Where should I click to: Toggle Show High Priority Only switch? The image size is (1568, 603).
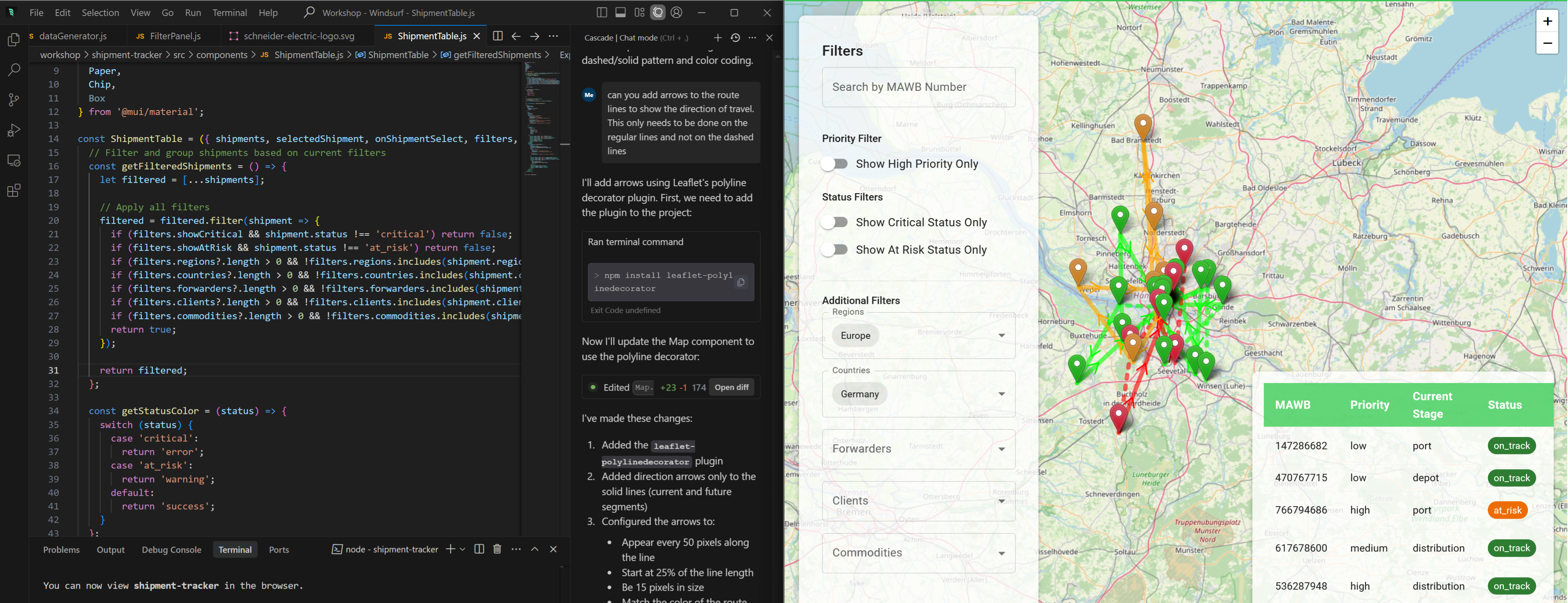coord(835,164)
